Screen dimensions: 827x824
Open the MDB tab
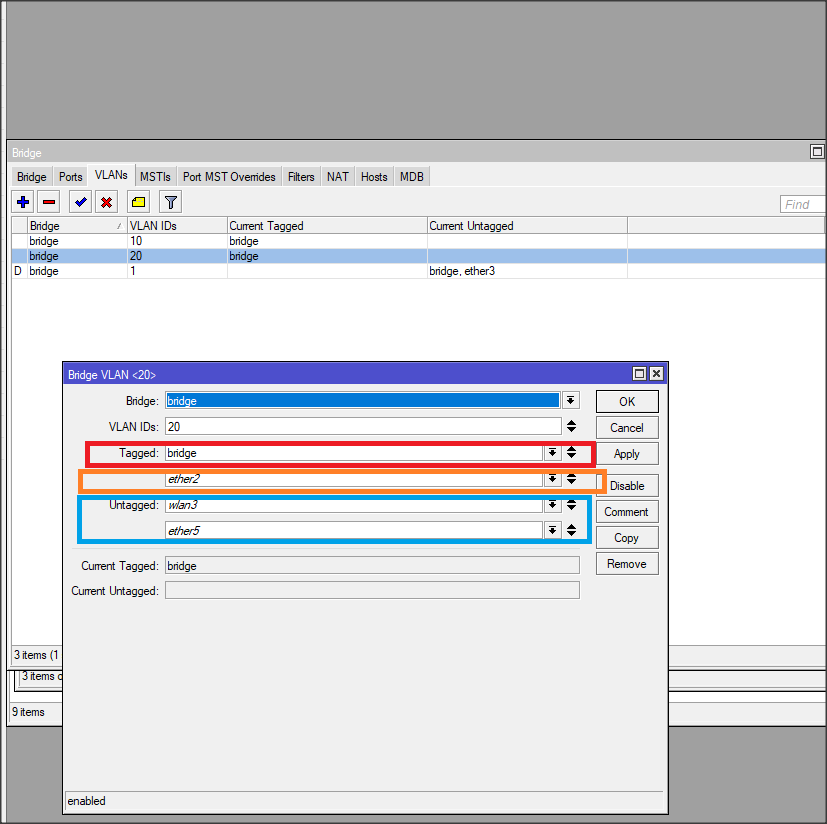[x=412, y=177]
